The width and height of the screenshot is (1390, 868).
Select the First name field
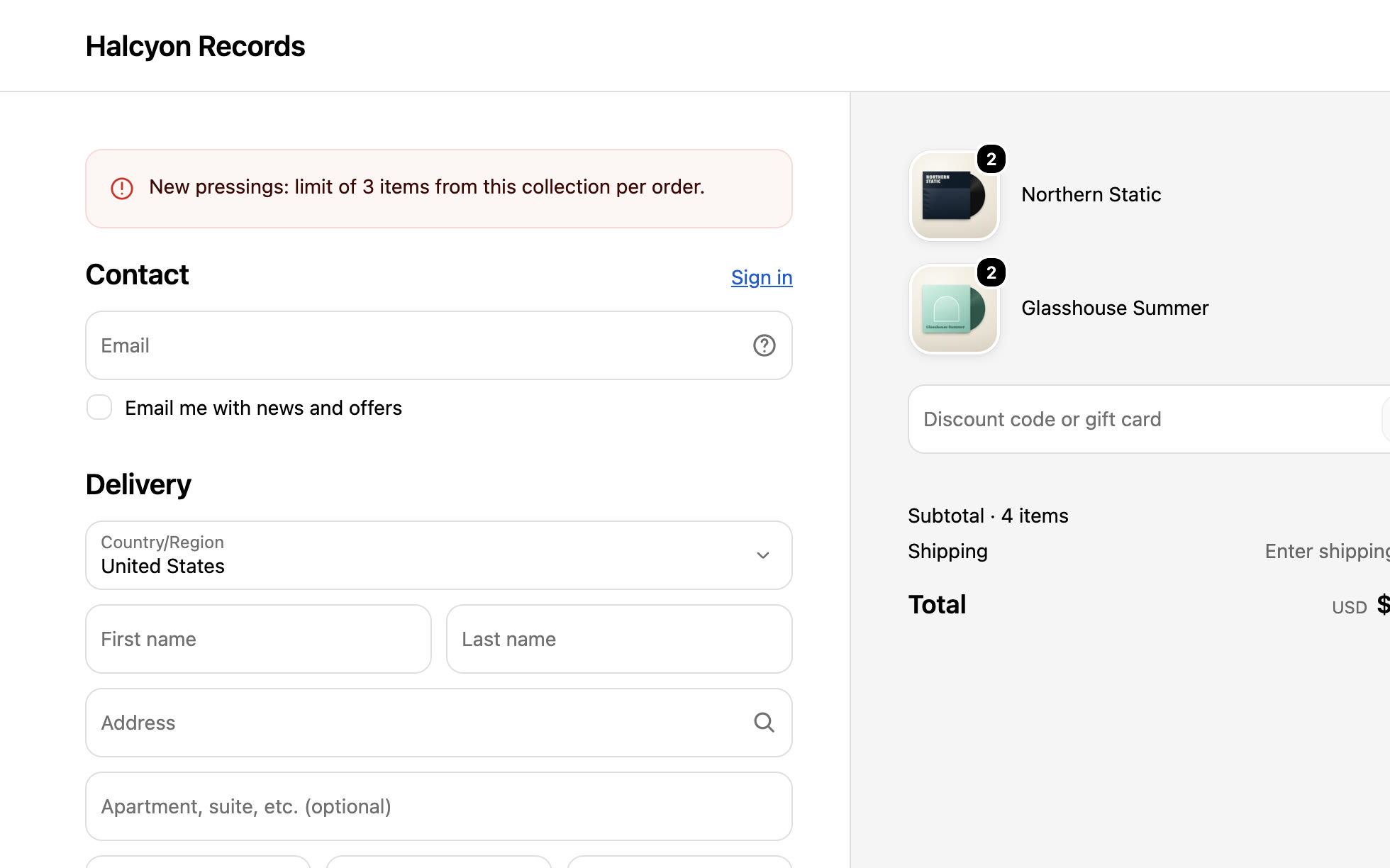(x=258, y=639)
